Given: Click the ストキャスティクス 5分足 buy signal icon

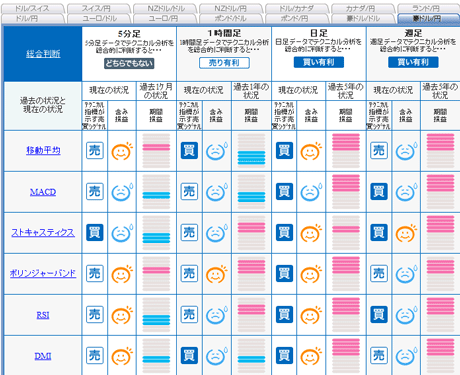Looking at the screenshot, I should tap(95, 232).
